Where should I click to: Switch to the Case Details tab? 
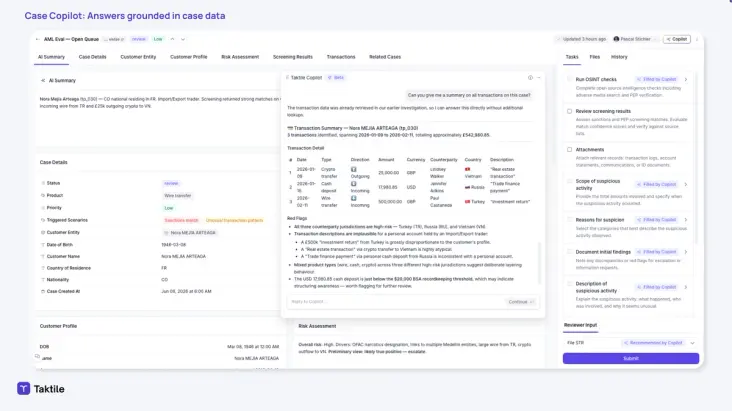pos(92,57)
